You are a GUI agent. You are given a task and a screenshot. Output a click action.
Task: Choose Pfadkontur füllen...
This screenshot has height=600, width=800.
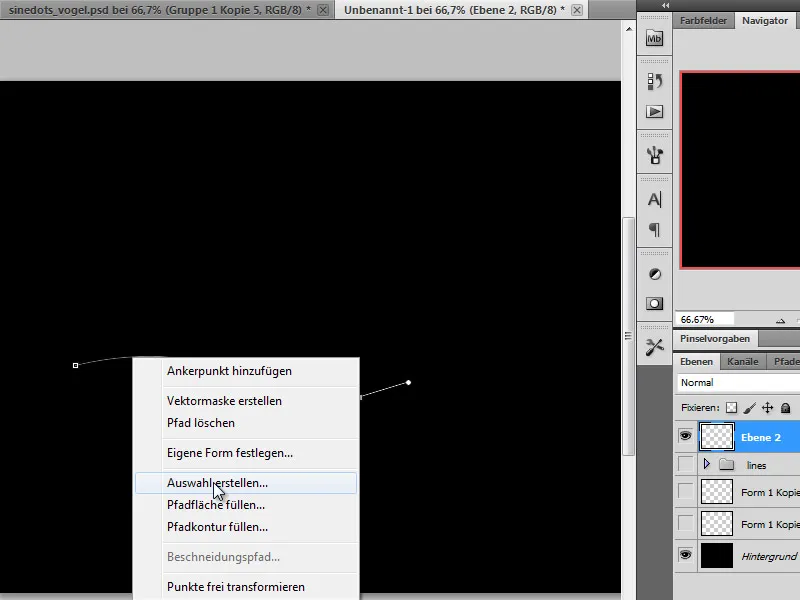tap(217, 527)
